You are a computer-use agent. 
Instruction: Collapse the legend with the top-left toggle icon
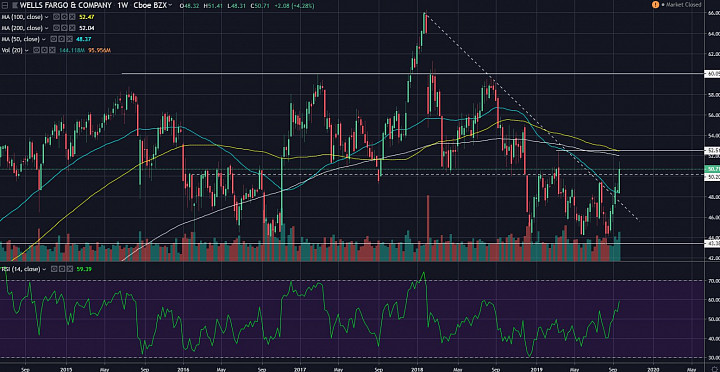pos(5,5)
